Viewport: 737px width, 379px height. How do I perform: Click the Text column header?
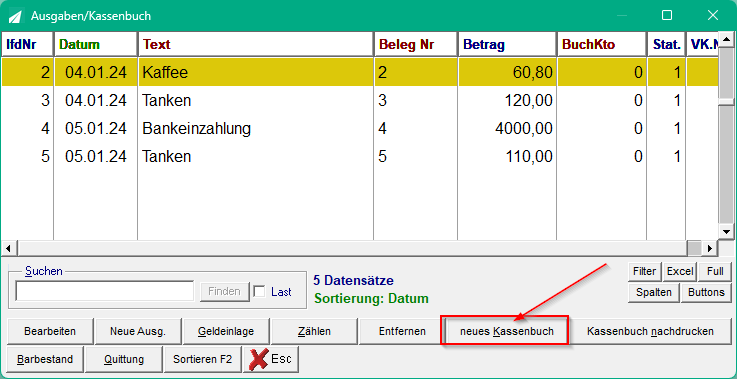pos(256,45)
